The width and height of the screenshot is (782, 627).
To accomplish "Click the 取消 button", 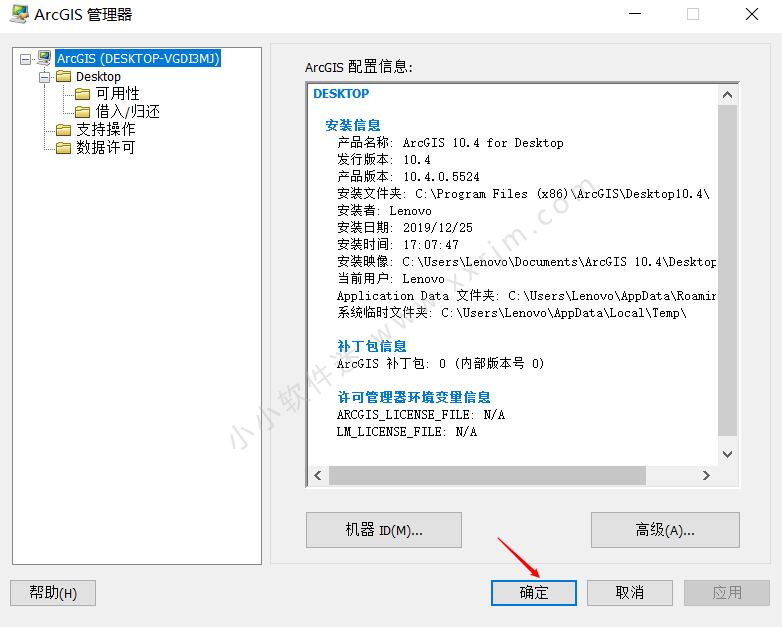I will click(630, 593).
